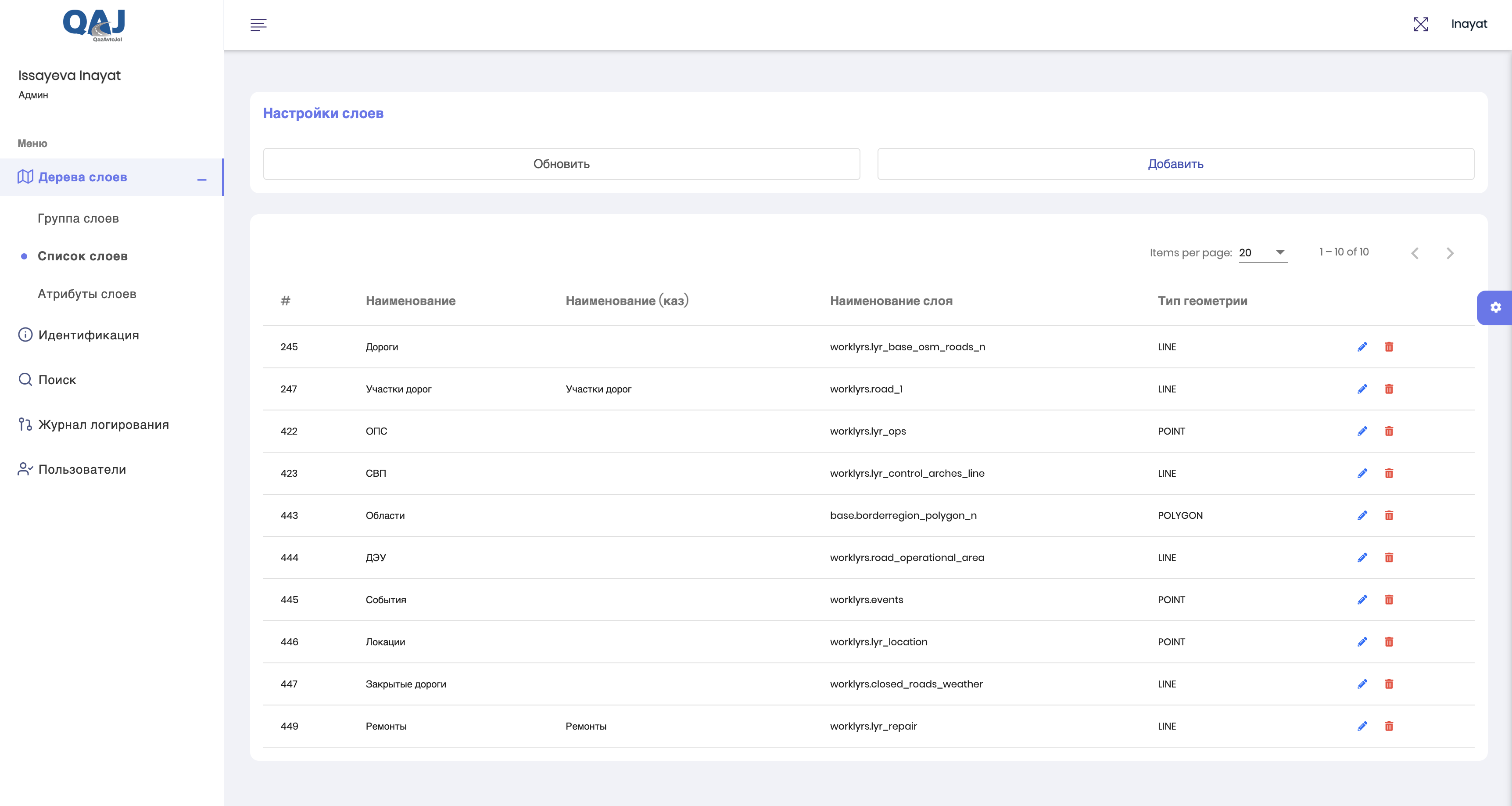Click the edit pencil for Дороги row
The height and width of the screenshot is (806, 1512).
[x=1362, y=347]
